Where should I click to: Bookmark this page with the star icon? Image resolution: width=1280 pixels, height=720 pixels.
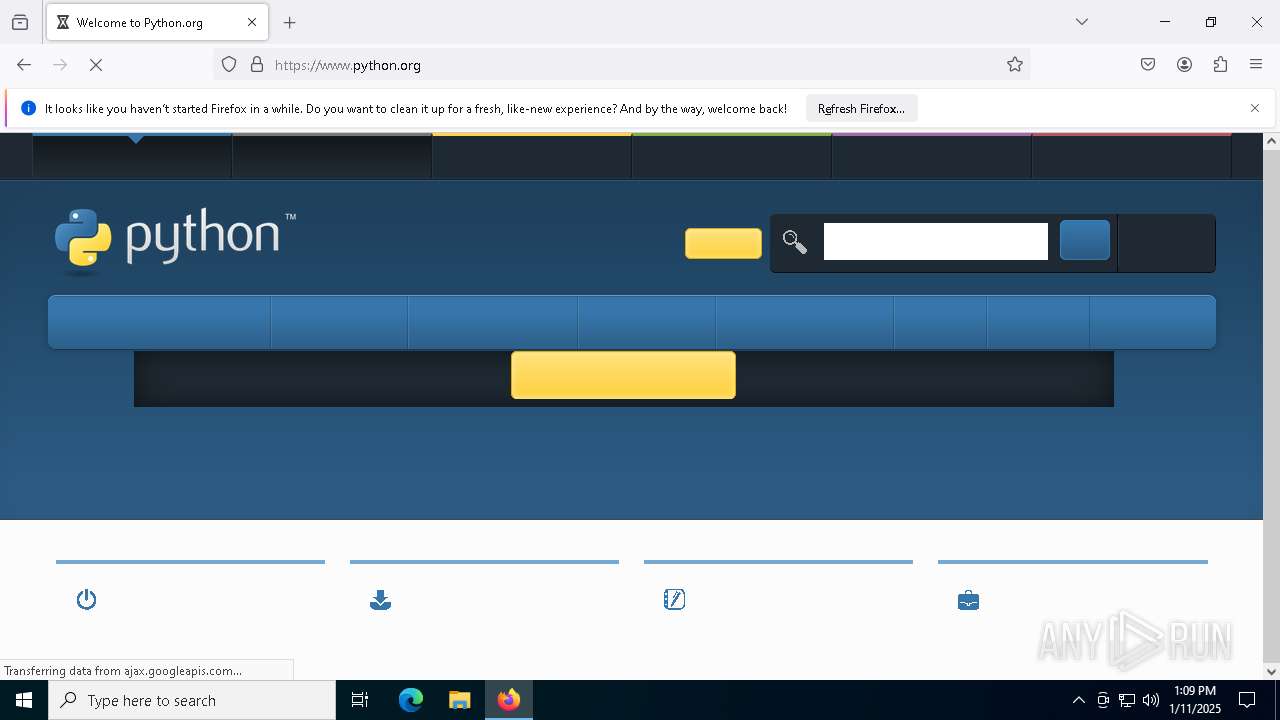pos(1015,65)
